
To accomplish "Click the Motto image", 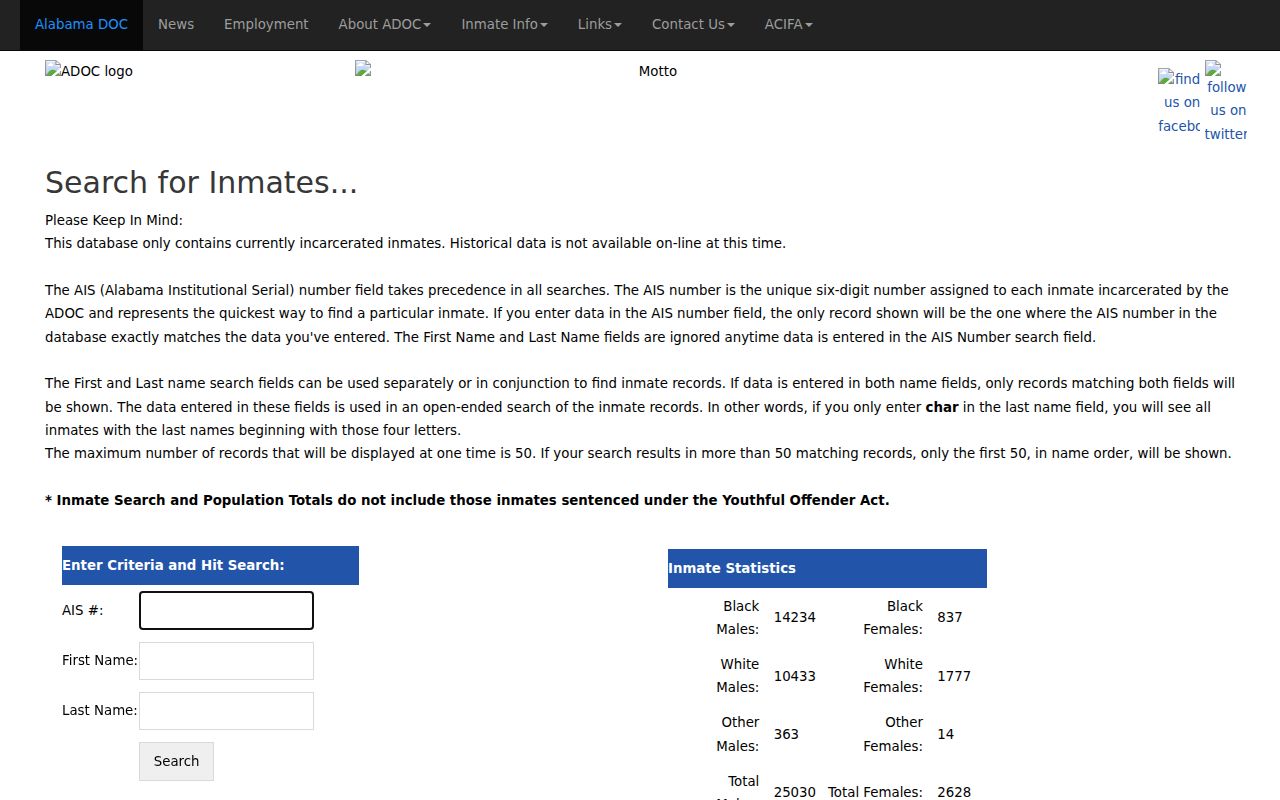I will tap(657, 71).
